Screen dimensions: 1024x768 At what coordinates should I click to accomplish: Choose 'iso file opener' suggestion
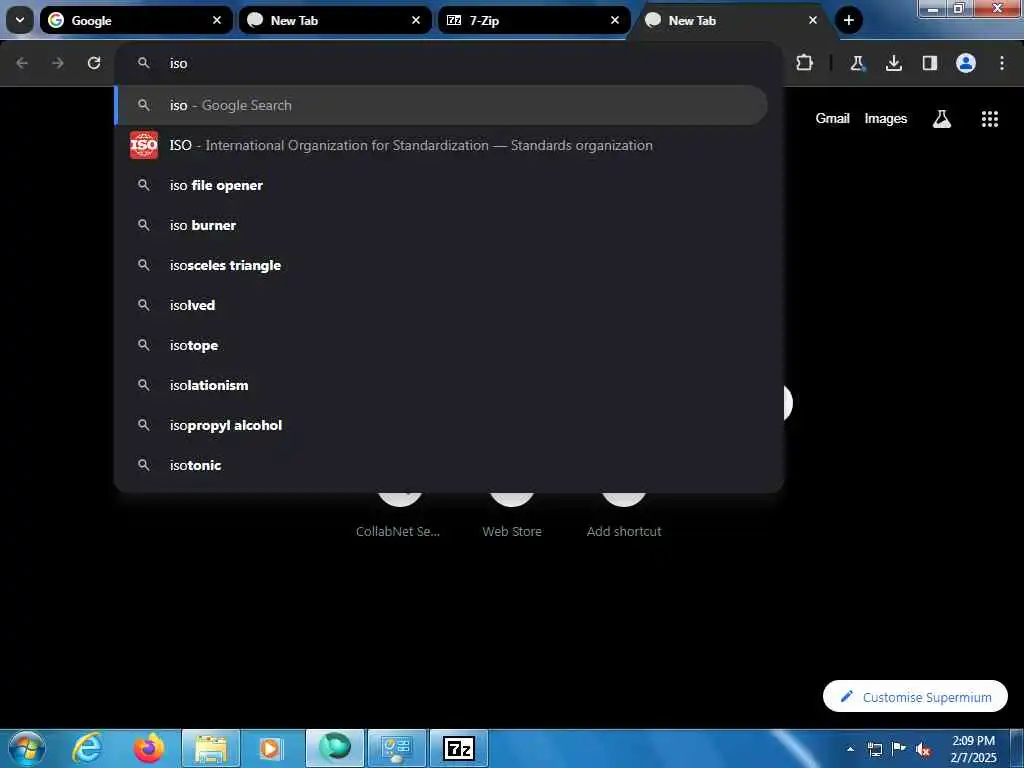[441, 185]
